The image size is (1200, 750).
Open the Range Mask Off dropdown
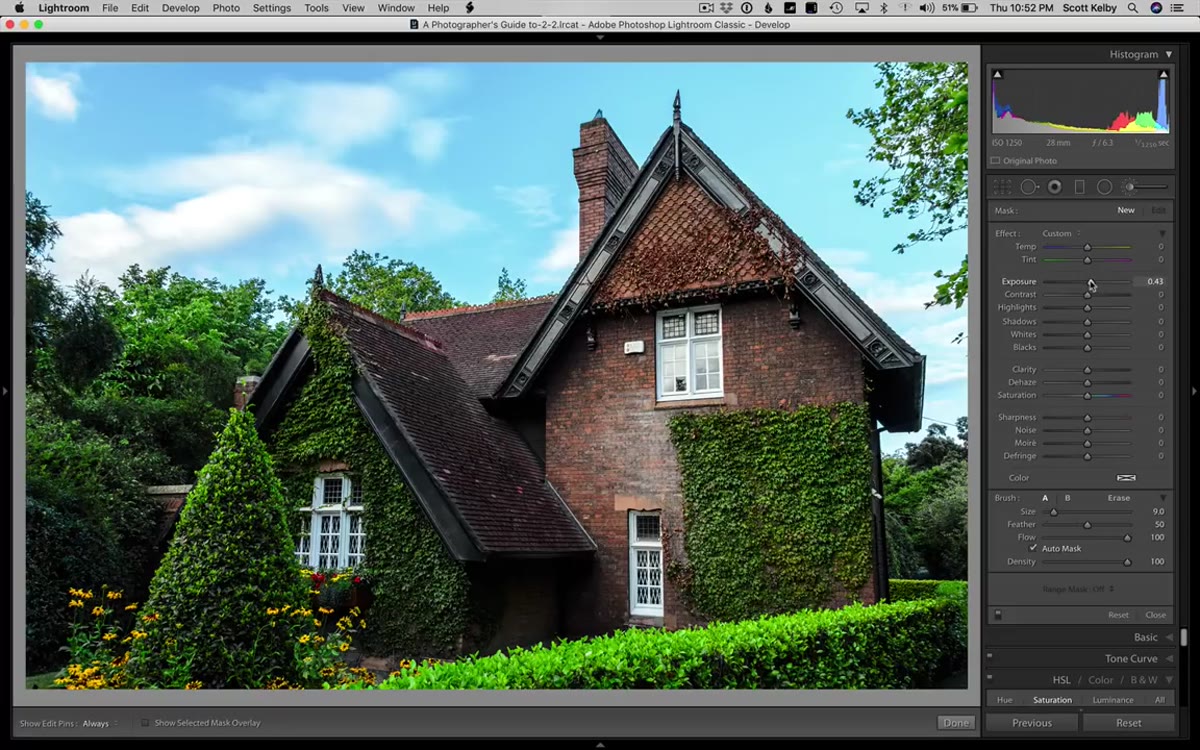(1078, 589)
